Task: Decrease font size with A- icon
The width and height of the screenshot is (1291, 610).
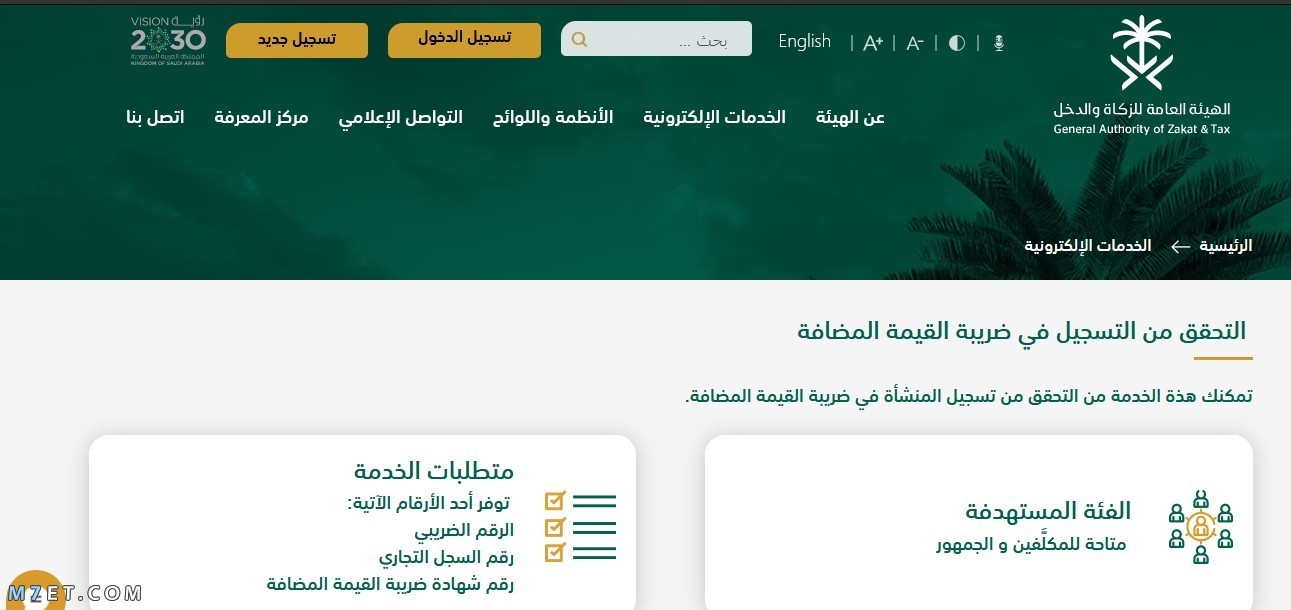Action: coord(914,43)
